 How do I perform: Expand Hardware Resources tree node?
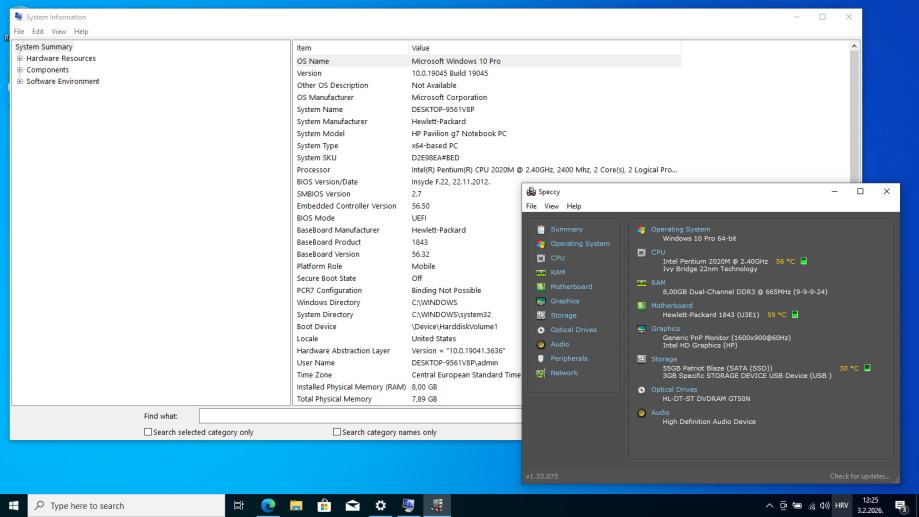[20, 59]
